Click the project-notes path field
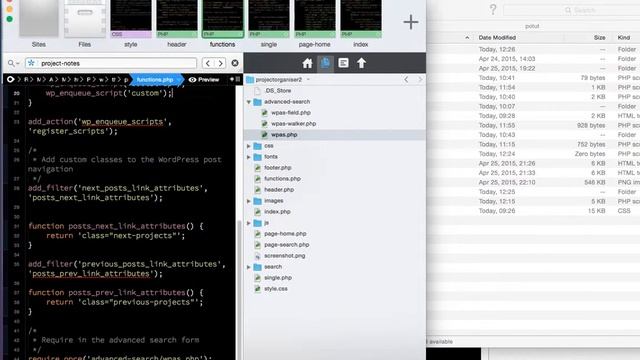 tap(111, 63)
